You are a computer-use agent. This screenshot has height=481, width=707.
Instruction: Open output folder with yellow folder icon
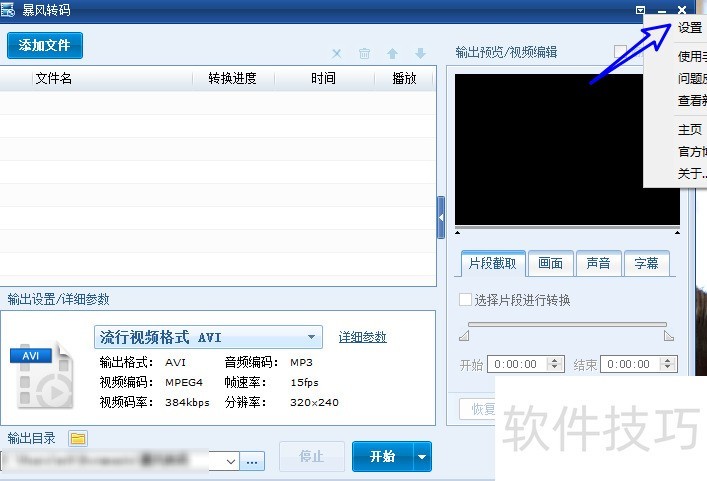coord(78,438)
